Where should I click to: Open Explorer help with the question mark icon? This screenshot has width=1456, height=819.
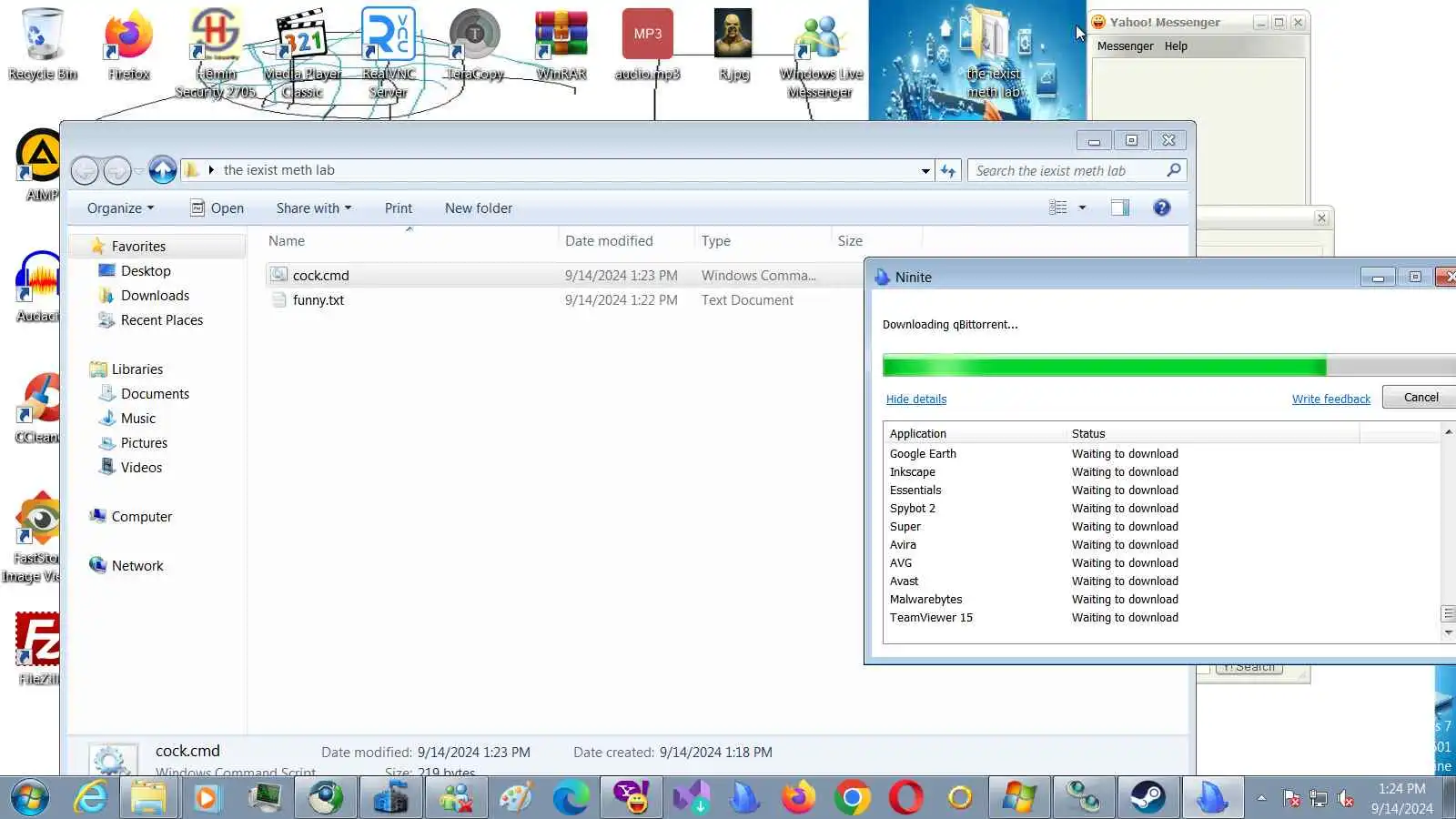(1161, 207)
